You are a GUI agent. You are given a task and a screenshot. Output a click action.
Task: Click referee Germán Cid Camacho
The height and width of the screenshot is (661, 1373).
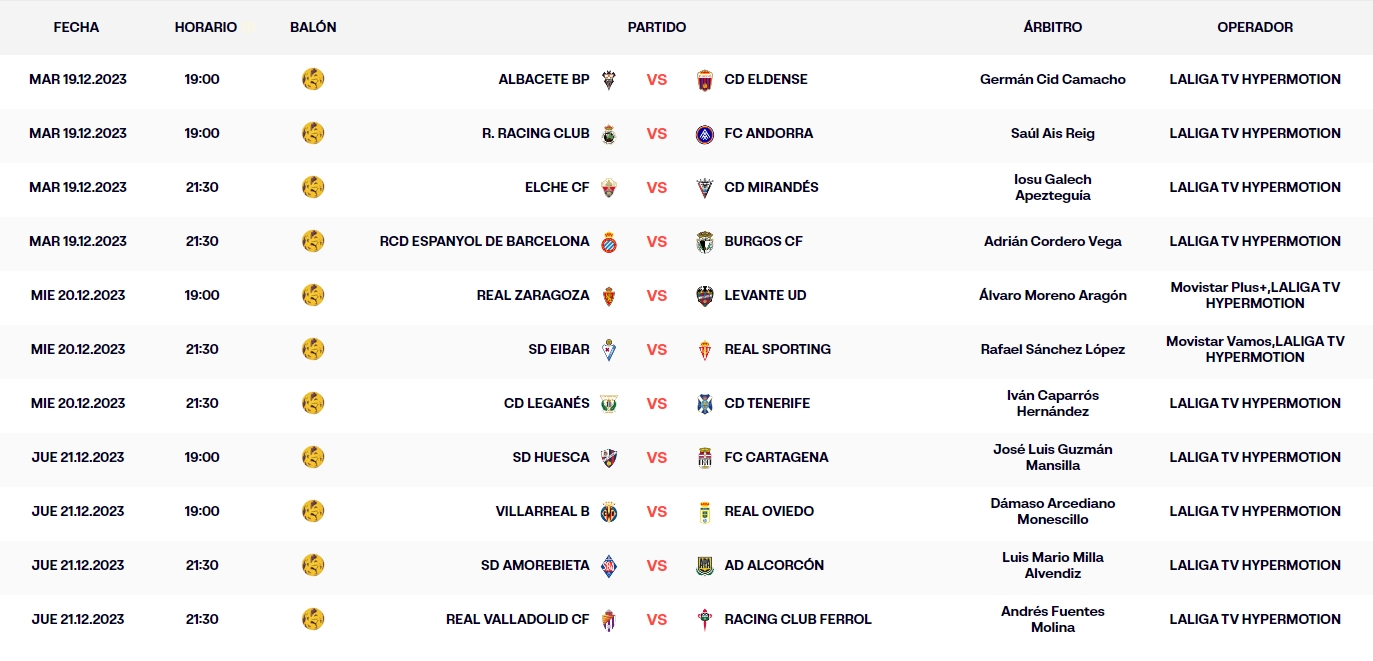pyautogui.click(x=1052, y=79)
